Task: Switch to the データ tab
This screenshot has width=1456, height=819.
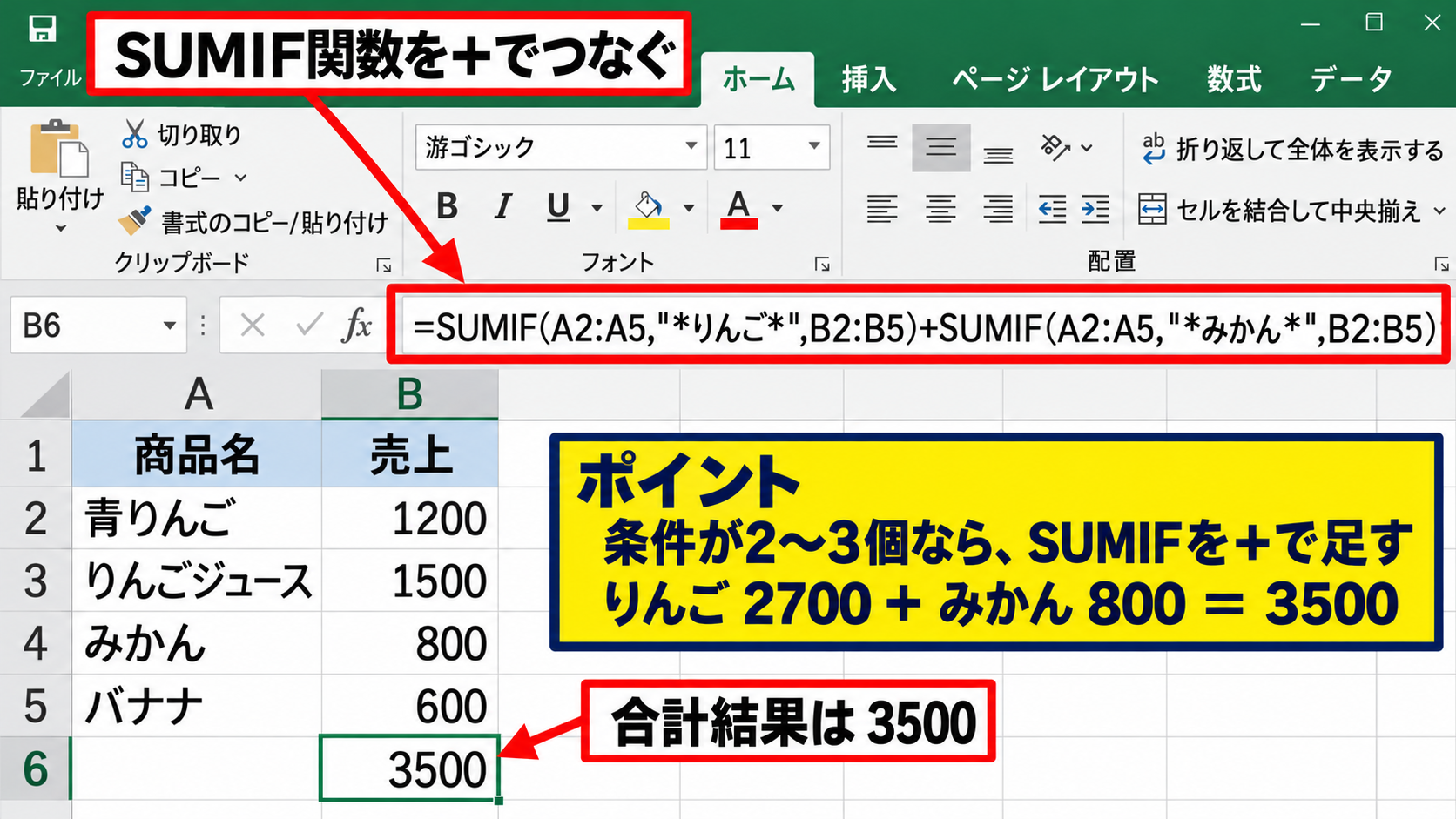Action: point(1352,79)
